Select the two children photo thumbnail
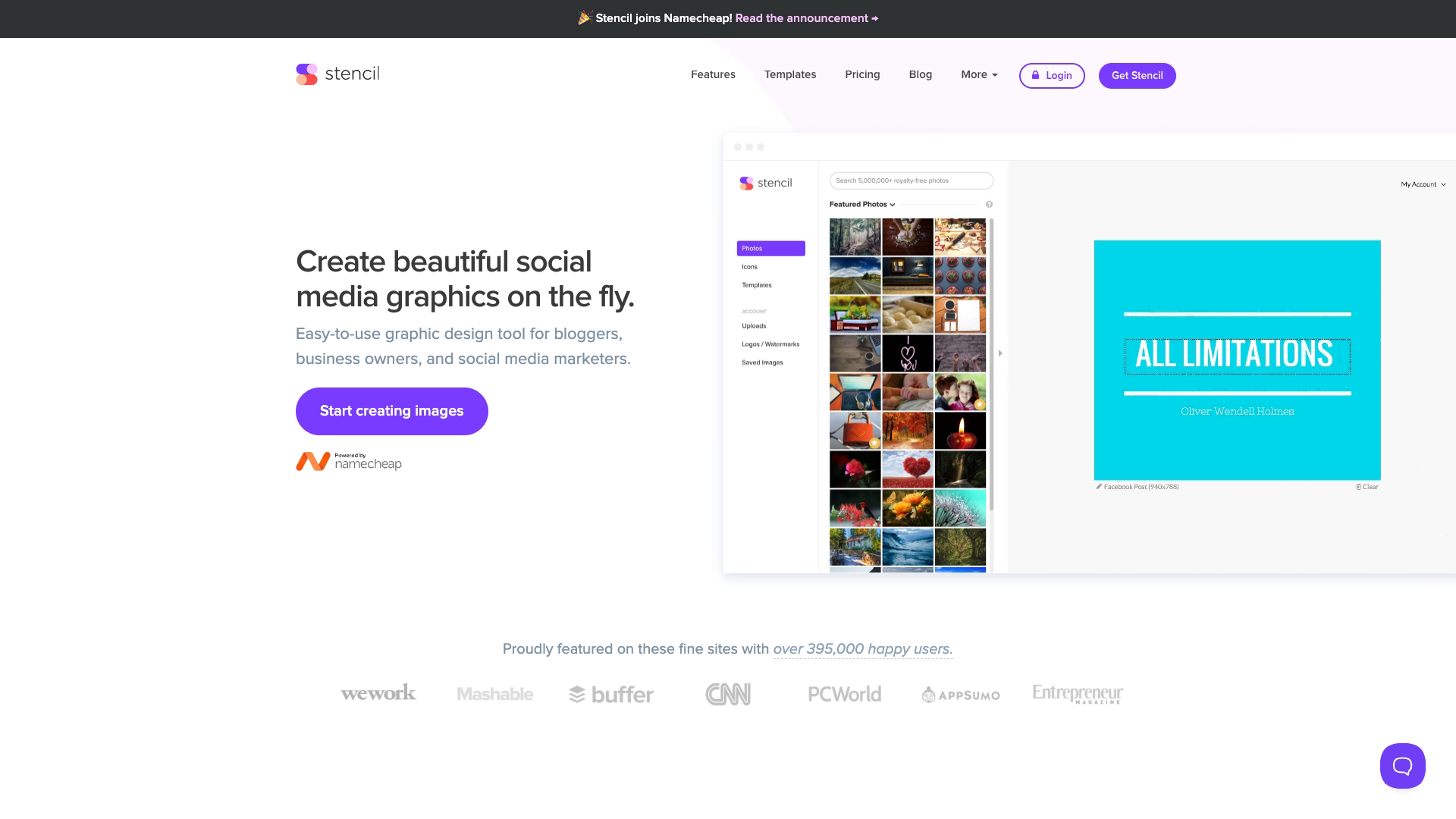Viewport: 1456px width, 819px height. [960, 392]
